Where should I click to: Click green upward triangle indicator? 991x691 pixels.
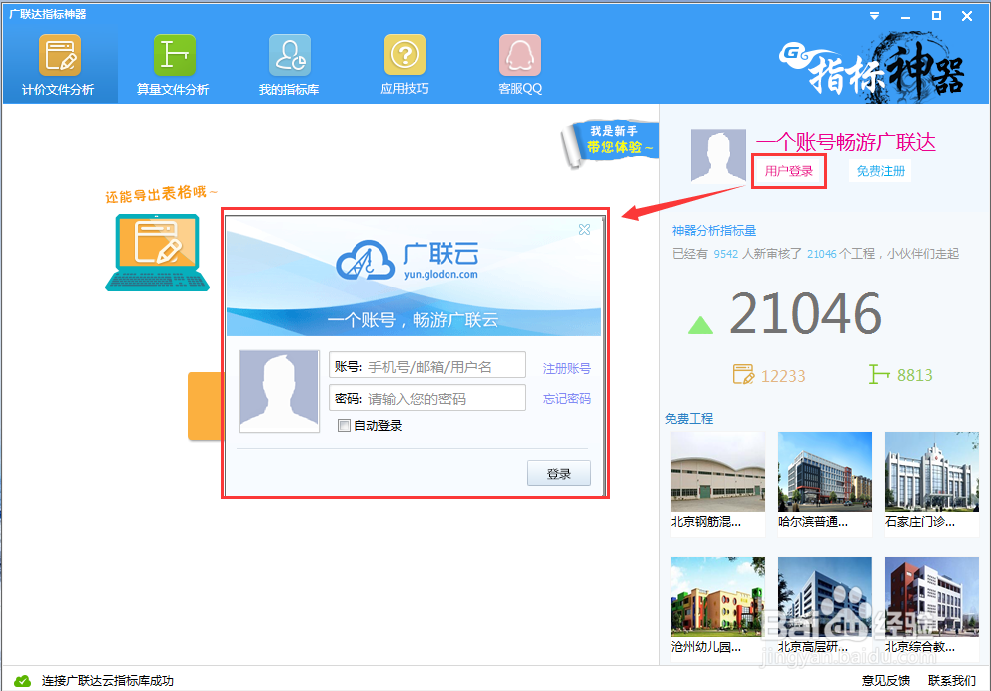pos(700,324)
